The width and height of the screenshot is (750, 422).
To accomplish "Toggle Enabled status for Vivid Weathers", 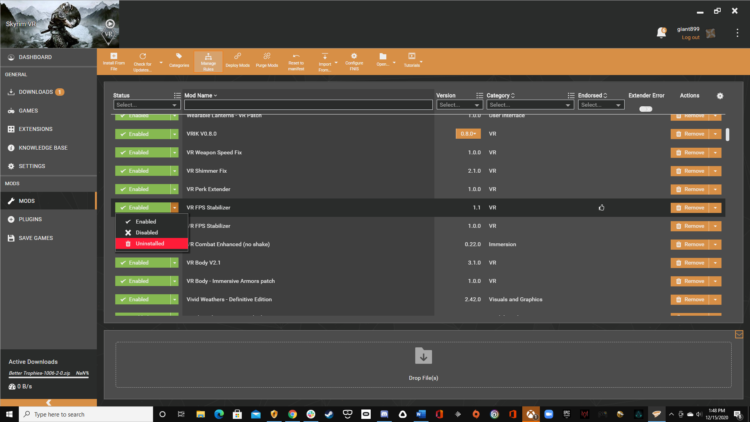I will pos(143,300).
